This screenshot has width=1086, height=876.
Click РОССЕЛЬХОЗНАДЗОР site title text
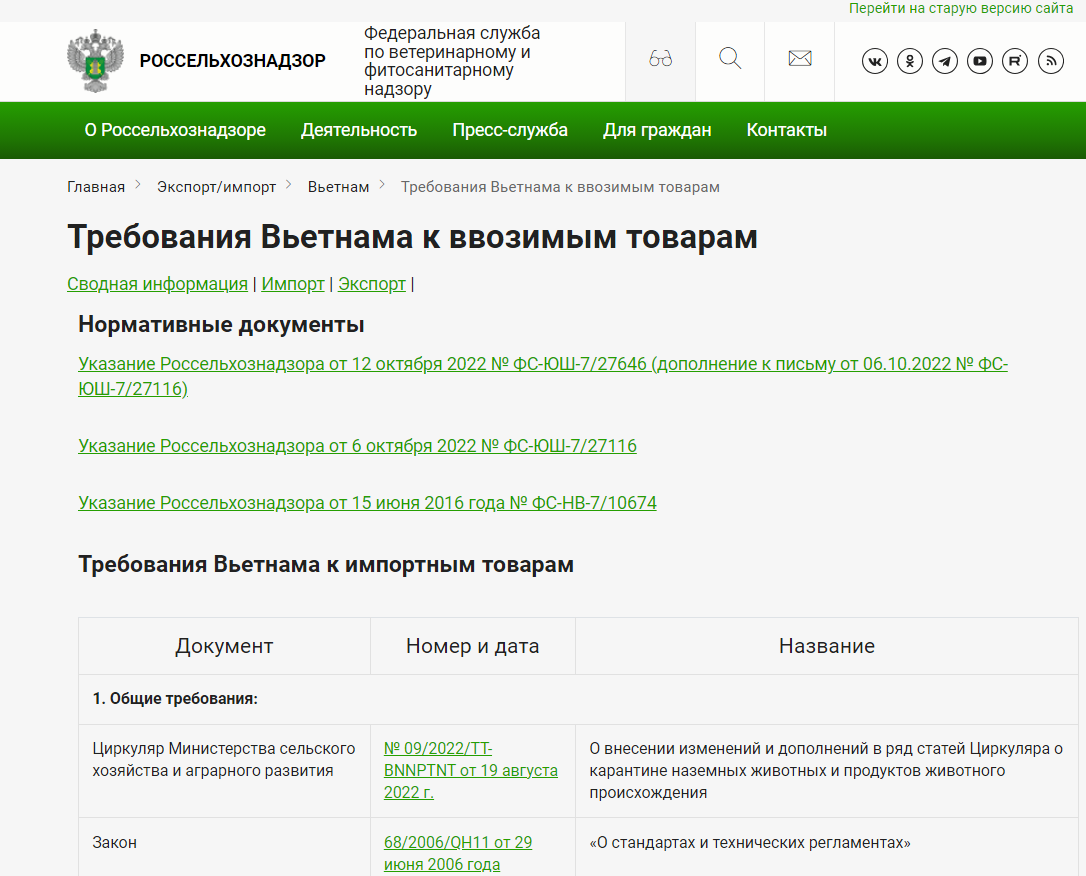[x=233, y=61]
